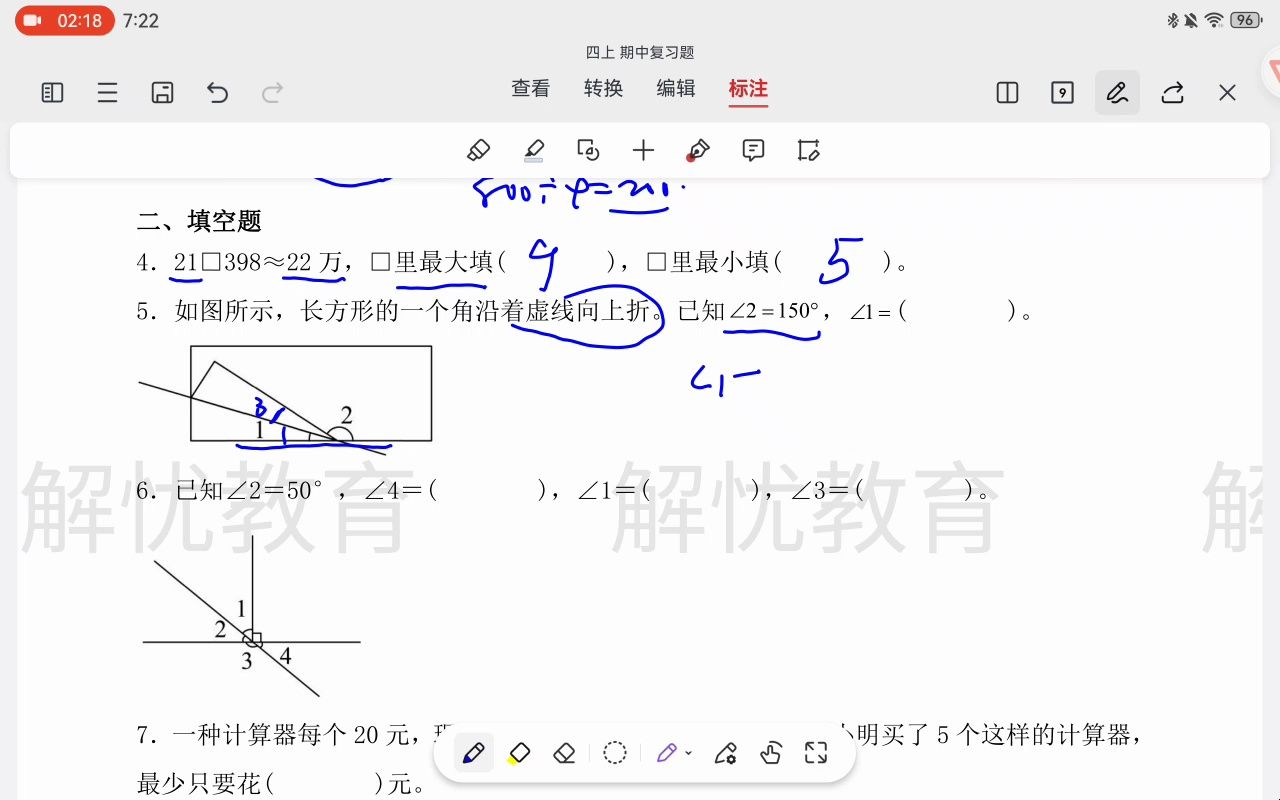Tap the plus add annotation icon
Image resolution: width=1280 pixels, height=800 pixels.
click(x=643, y=151)
